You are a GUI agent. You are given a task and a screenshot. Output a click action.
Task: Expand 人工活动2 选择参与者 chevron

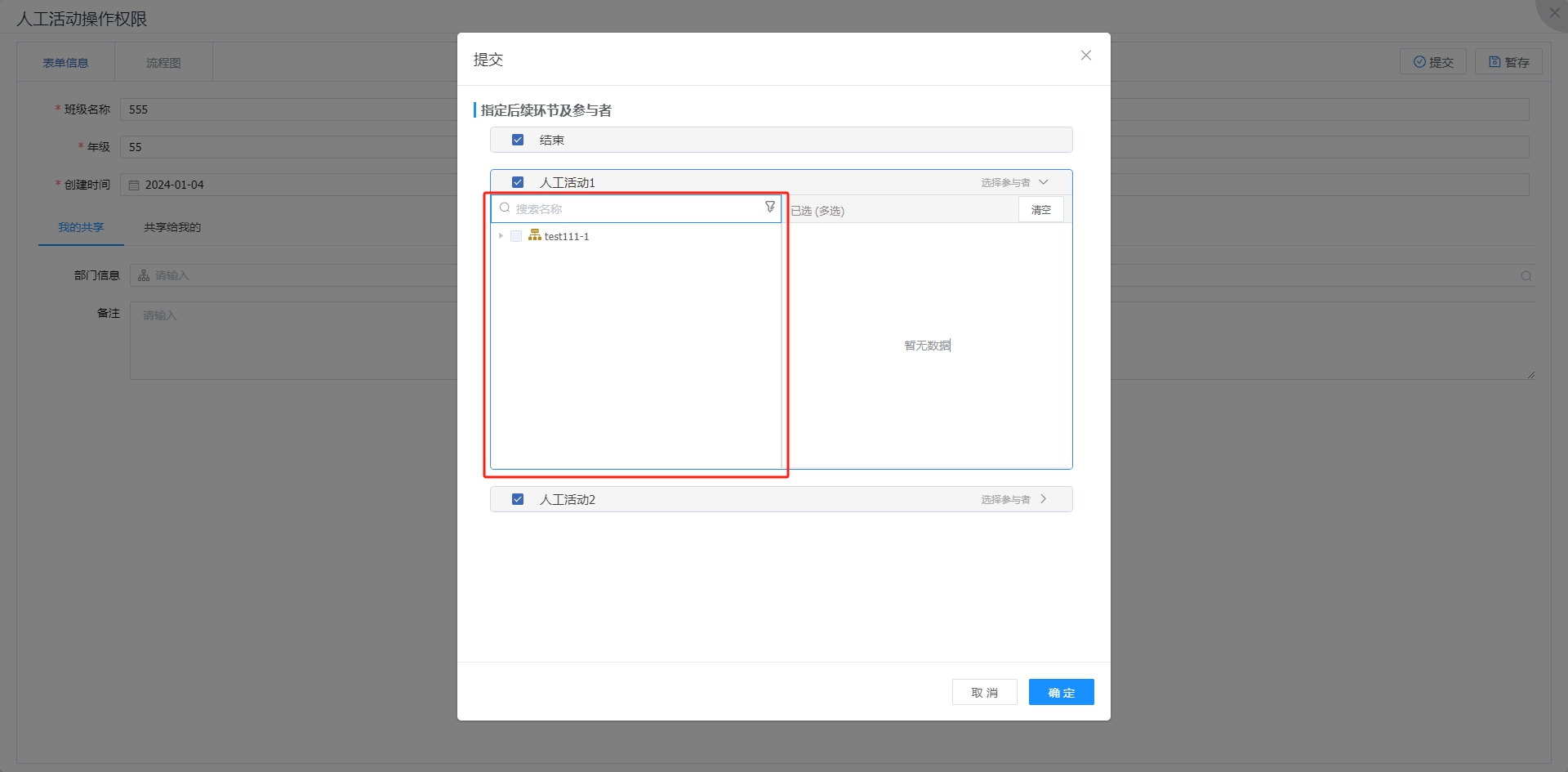click(1043, 499)
